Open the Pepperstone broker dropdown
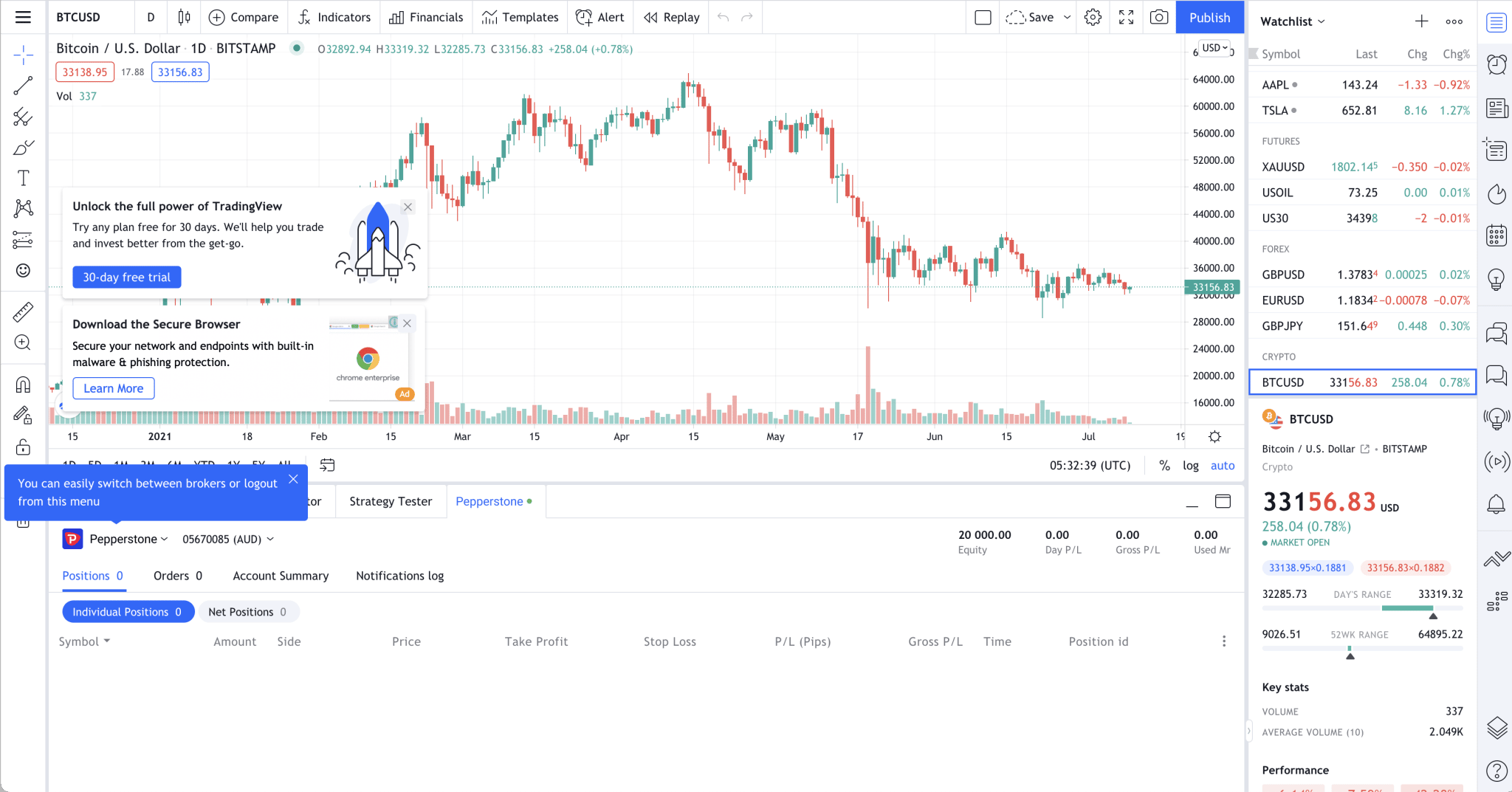The image size is (1512, 792). point(128,539)
